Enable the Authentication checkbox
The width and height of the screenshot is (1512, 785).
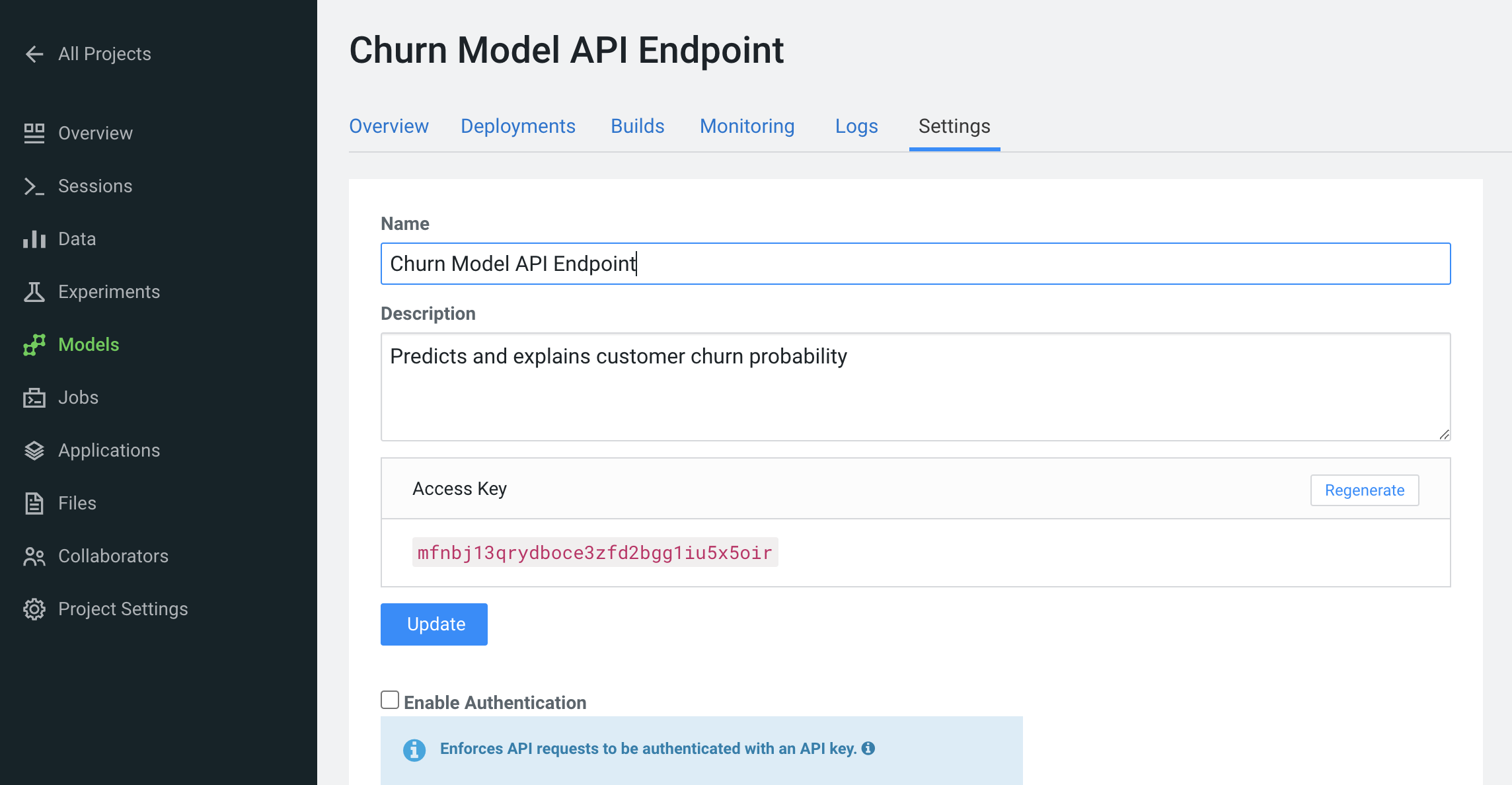390,700
